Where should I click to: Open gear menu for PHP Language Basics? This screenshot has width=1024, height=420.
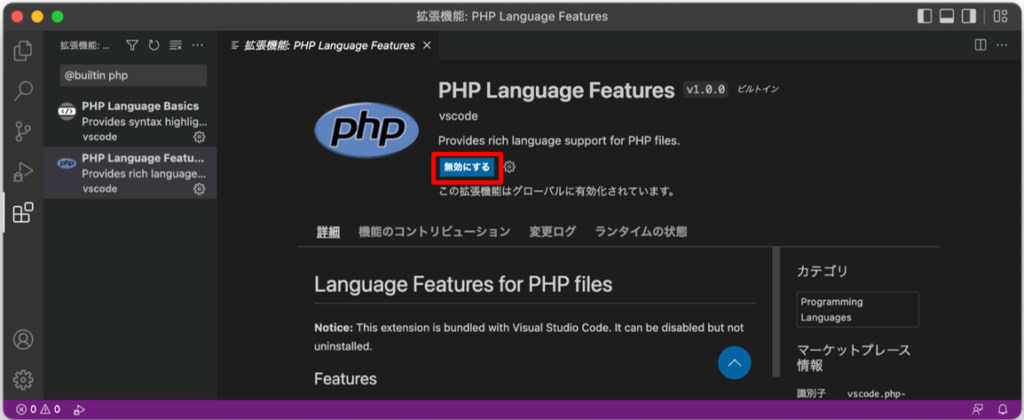point(199,137)
